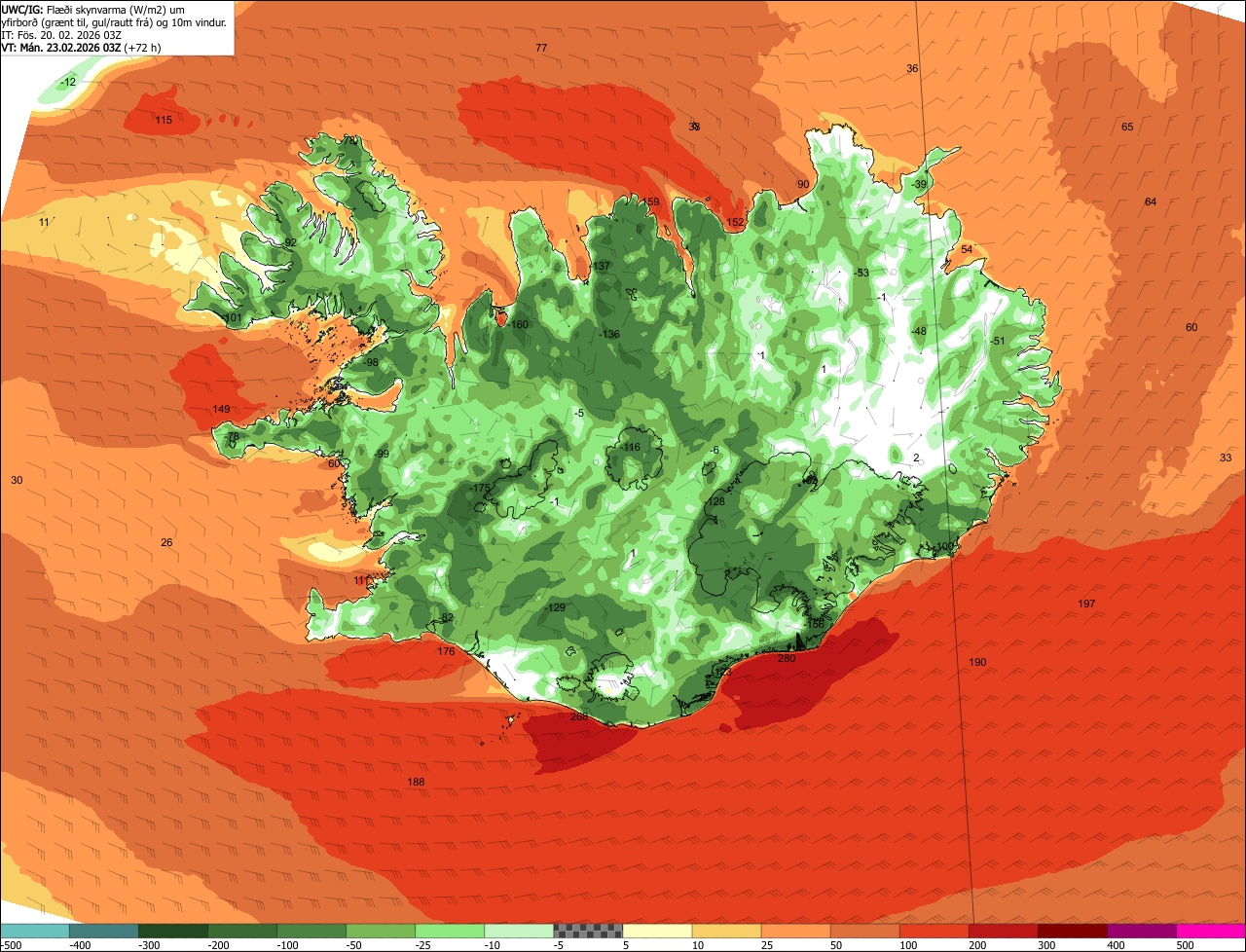
Task: Click the value 33 at the right edge
Action: (1226, 458)
